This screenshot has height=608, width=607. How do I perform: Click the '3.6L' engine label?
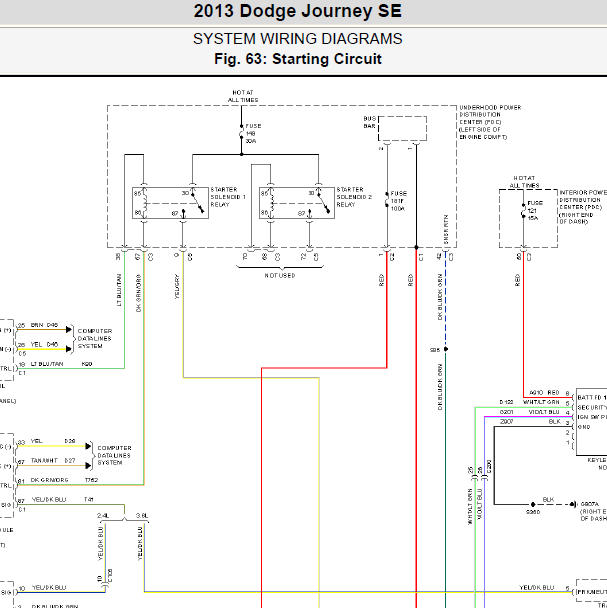click(142, 516)
